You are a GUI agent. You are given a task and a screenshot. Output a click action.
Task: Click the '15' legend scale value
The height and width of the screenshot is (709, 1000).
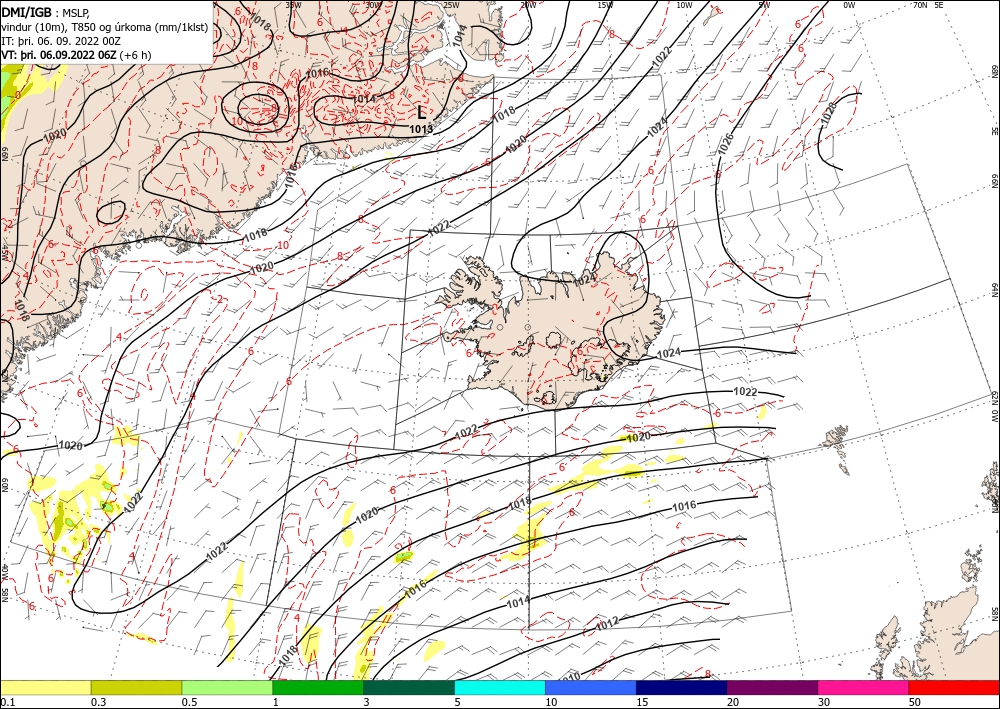(642, 702)
